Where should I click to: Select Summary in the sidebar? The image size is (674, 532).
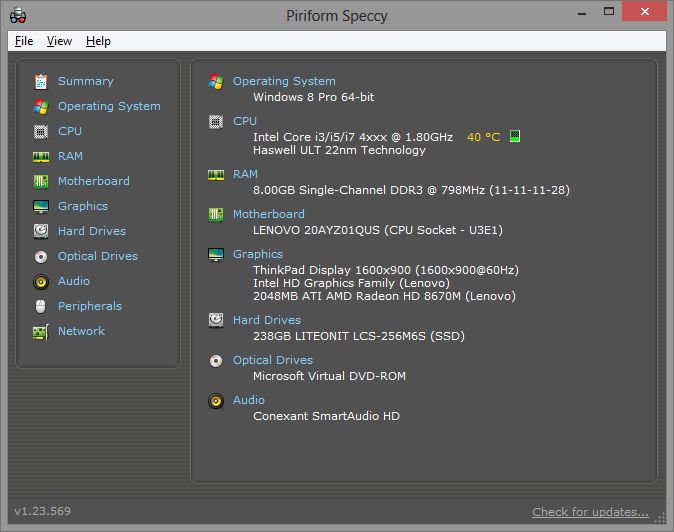tap(86, 81)
